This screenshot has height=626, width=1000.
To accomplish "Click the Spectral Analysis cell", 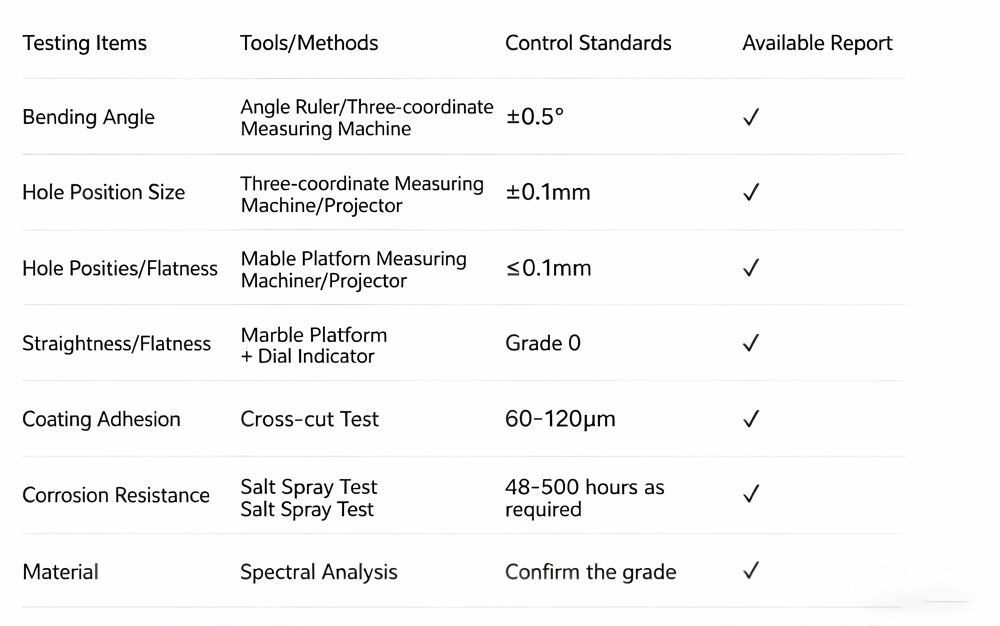I will point(318,572).
